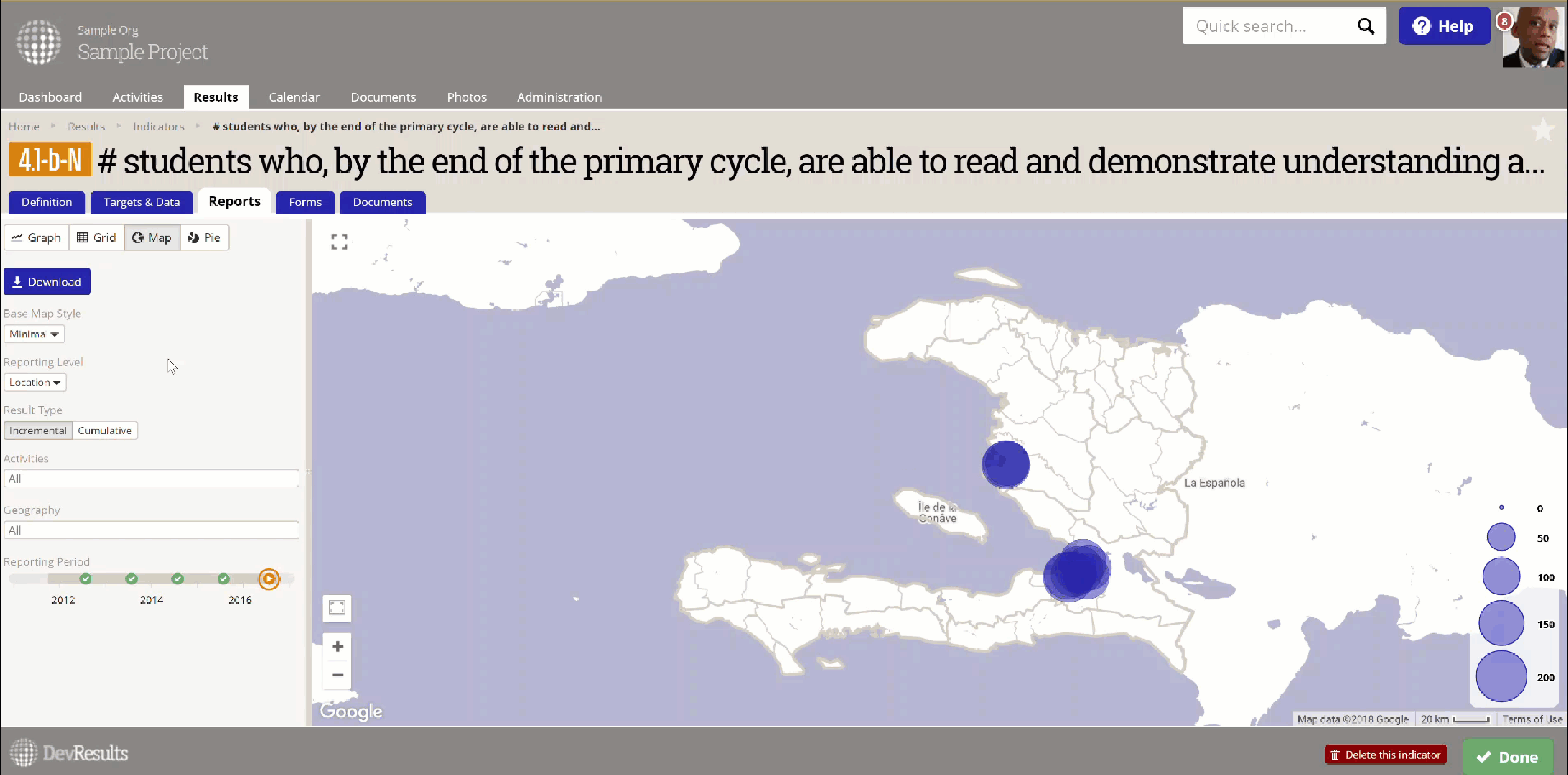Open the Activities All selector

(151, 479)
